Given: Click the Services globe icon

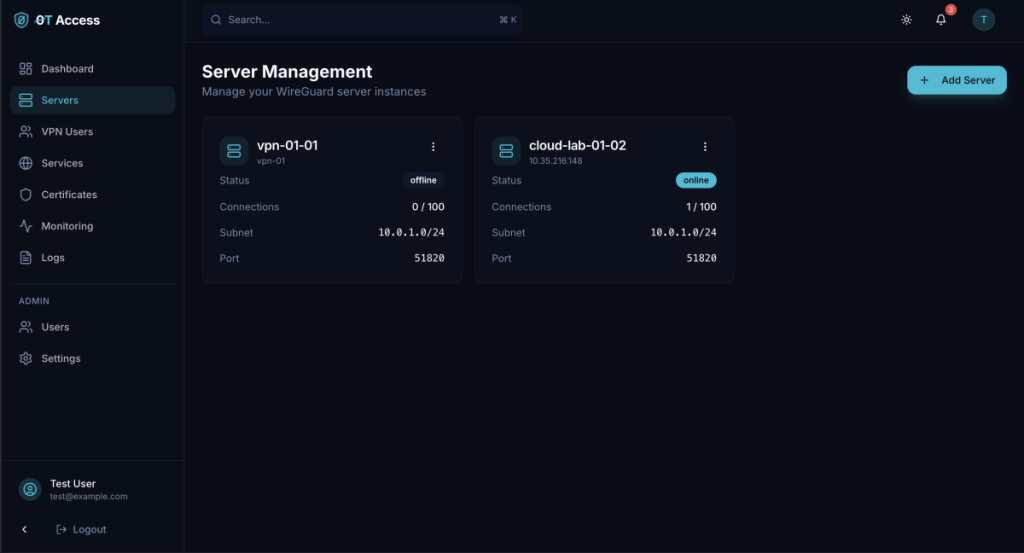Looking at the screenshot, I should coord(26,163).
